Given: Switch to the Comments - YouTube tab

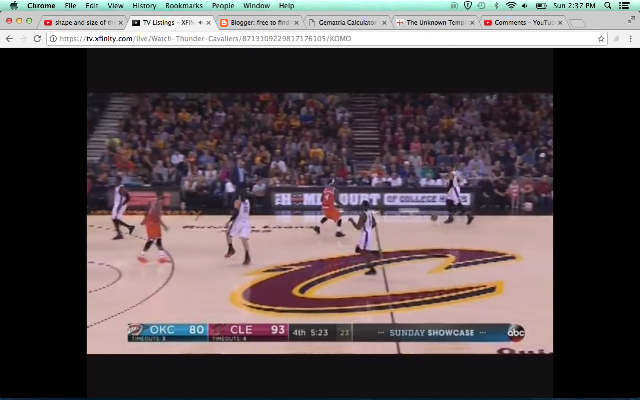Looking at the screenshot, I should 521,23.
